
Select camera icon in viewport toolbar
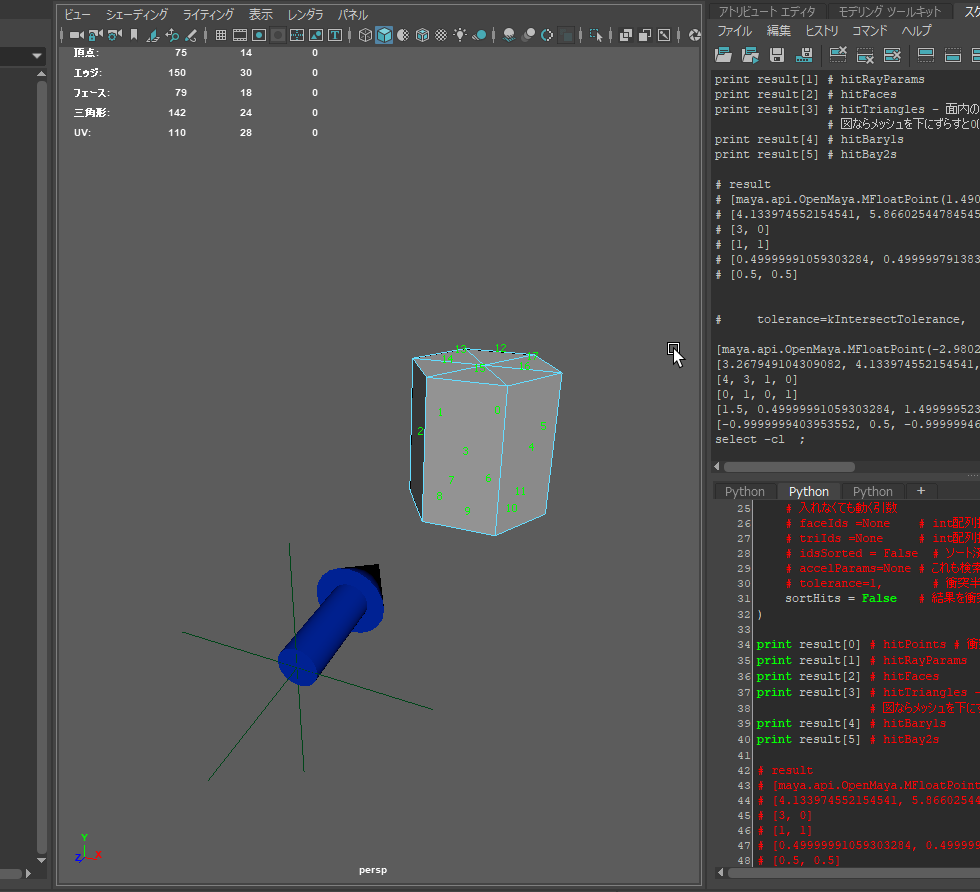[76, 35]
